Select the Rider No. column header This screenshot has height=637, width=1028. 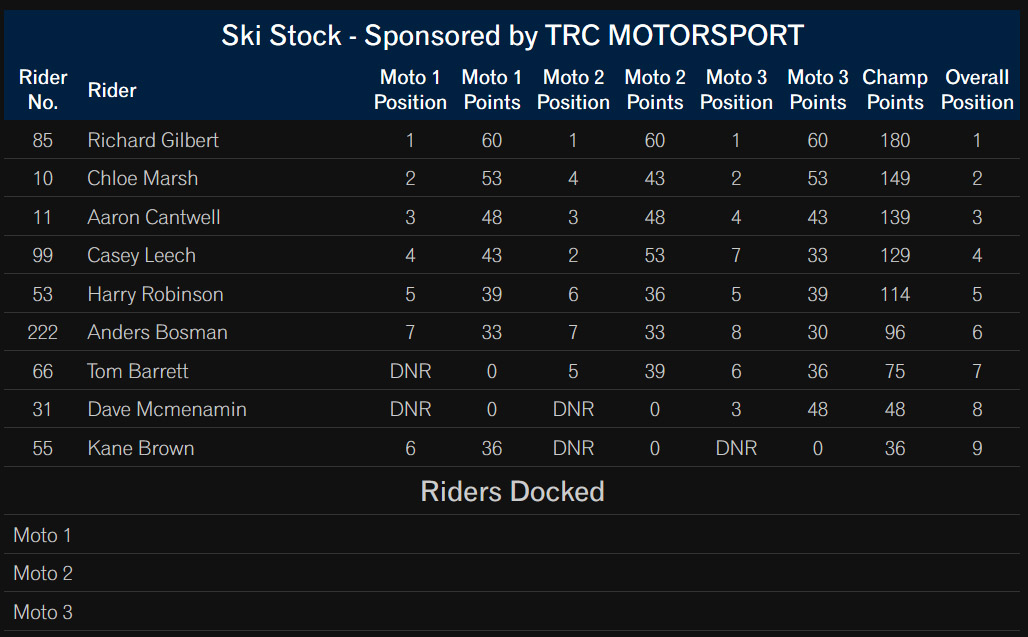click(43, 90)
